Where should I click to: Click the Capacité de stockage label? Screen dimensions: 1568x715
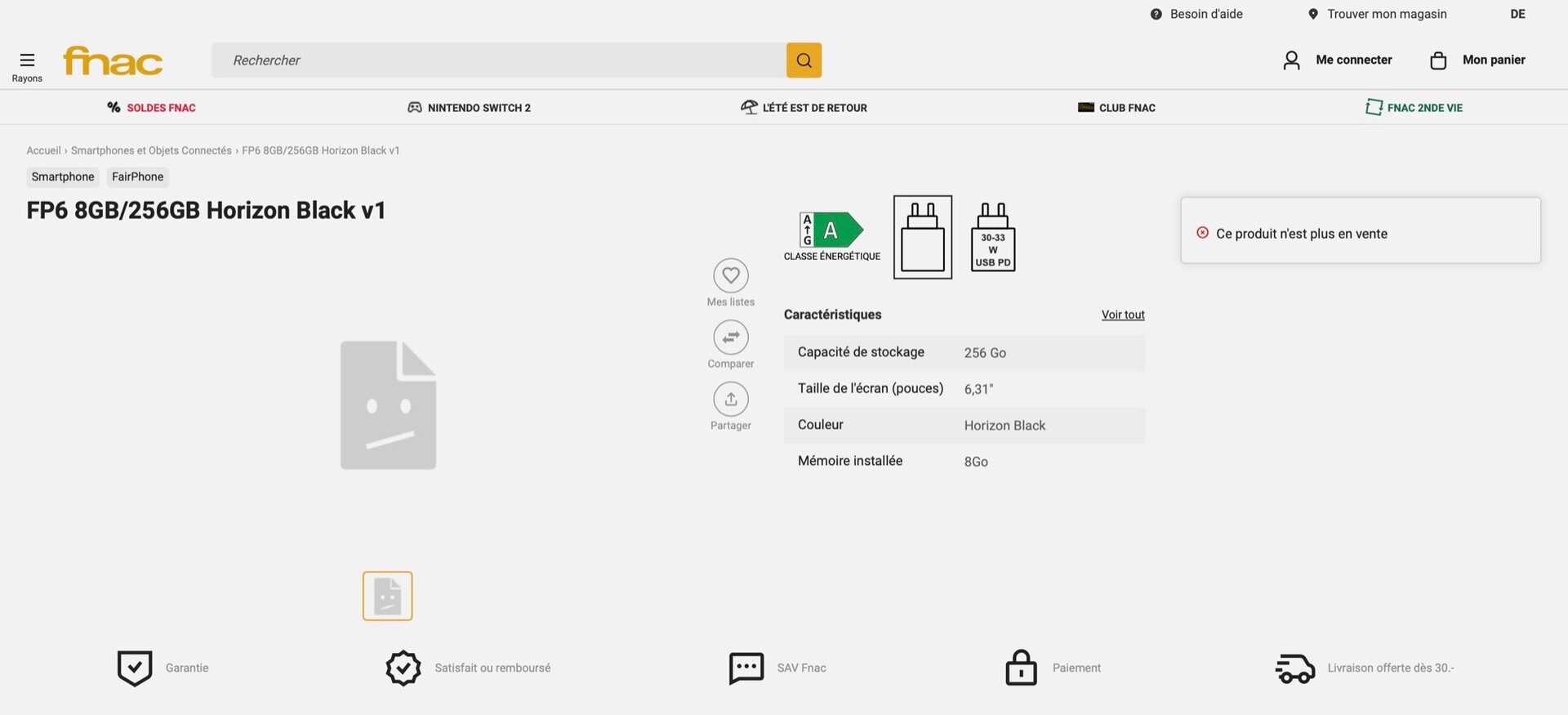[x=861, y=352]
